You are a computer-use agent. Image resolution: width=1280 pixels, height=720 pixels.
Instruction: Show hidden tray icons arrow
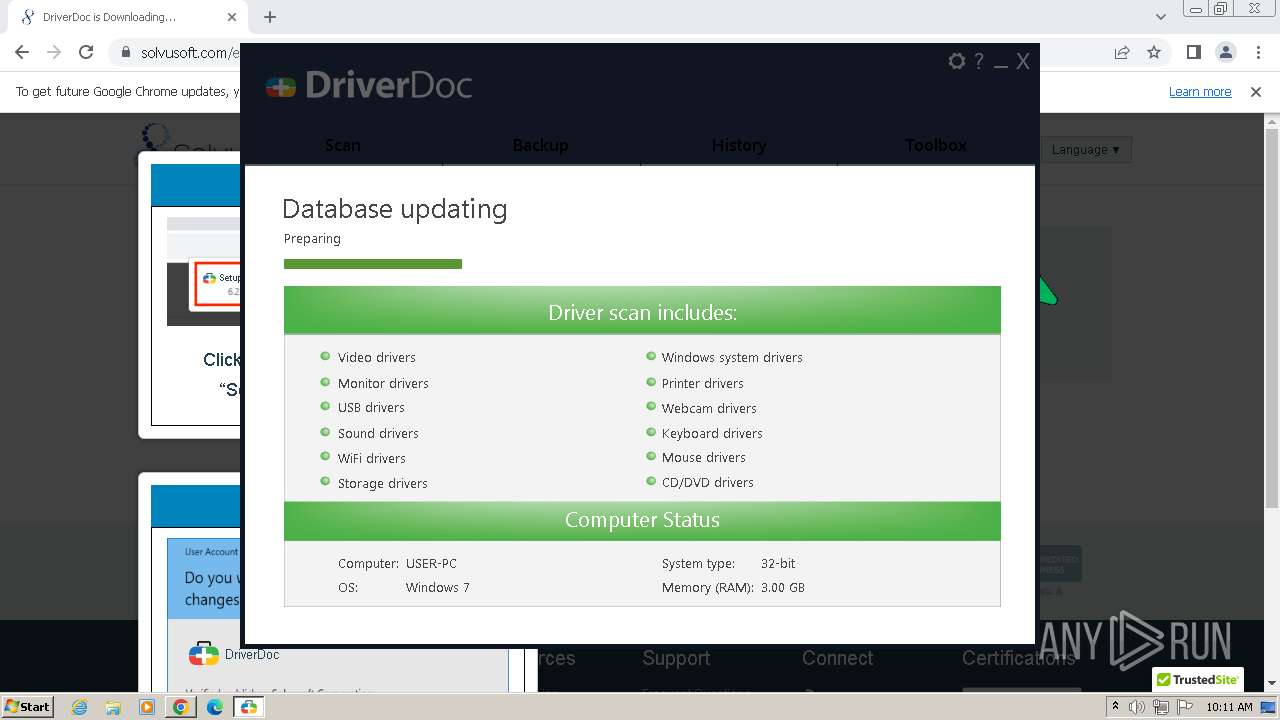1115,706
